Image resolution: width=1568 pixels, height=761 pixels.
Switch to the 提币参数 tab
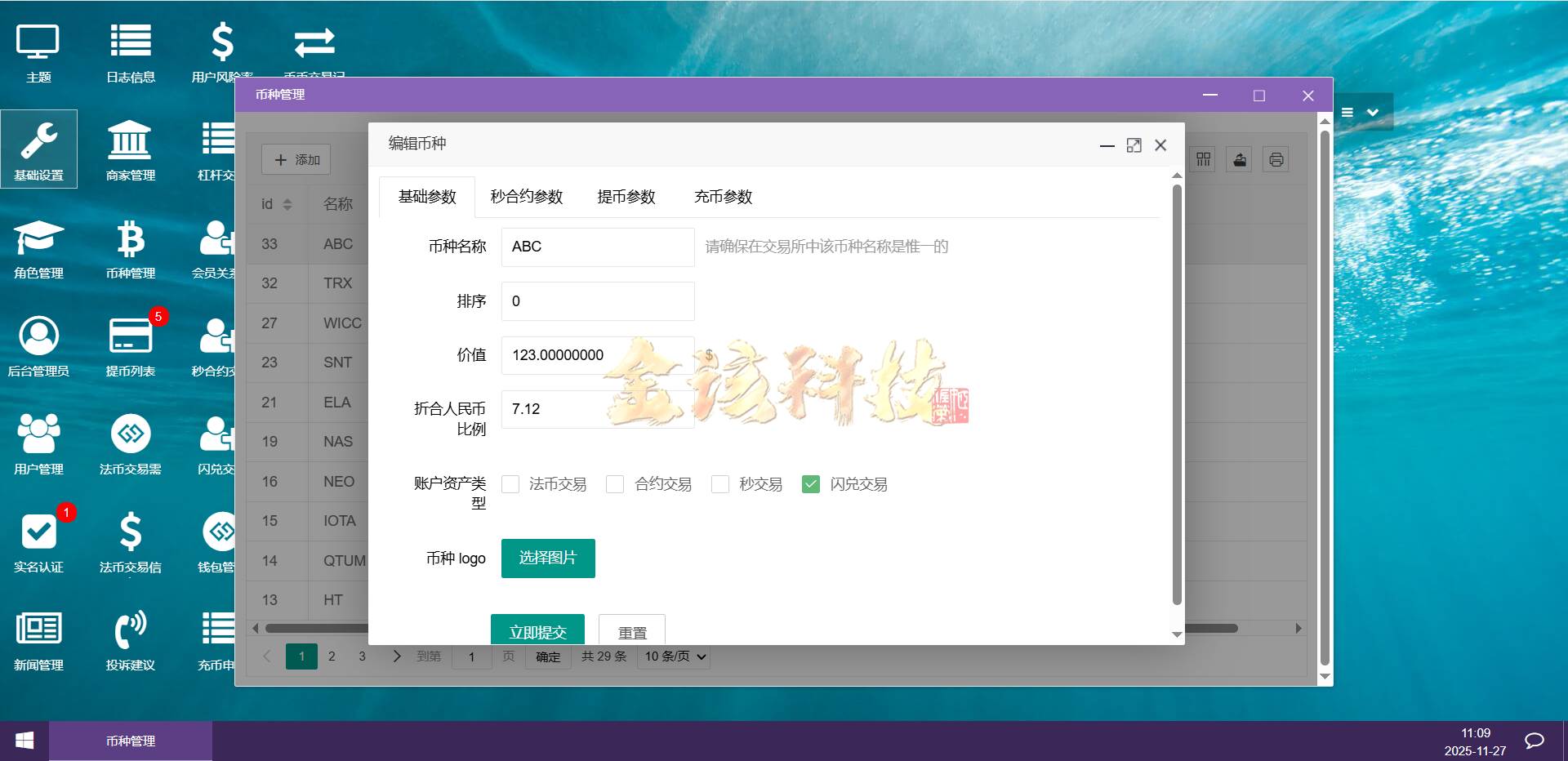[x=626, y=197]
